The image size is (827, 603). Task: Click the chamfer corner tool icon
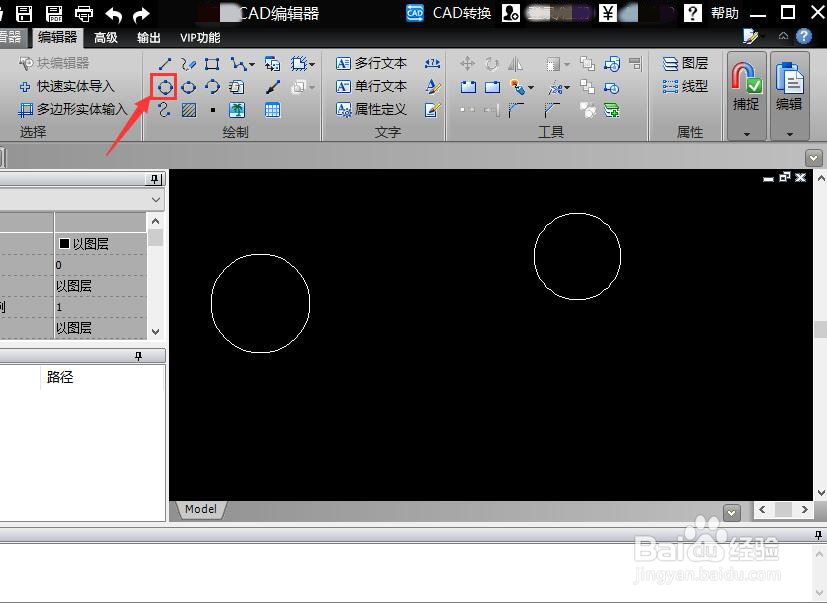click(552, 110)
